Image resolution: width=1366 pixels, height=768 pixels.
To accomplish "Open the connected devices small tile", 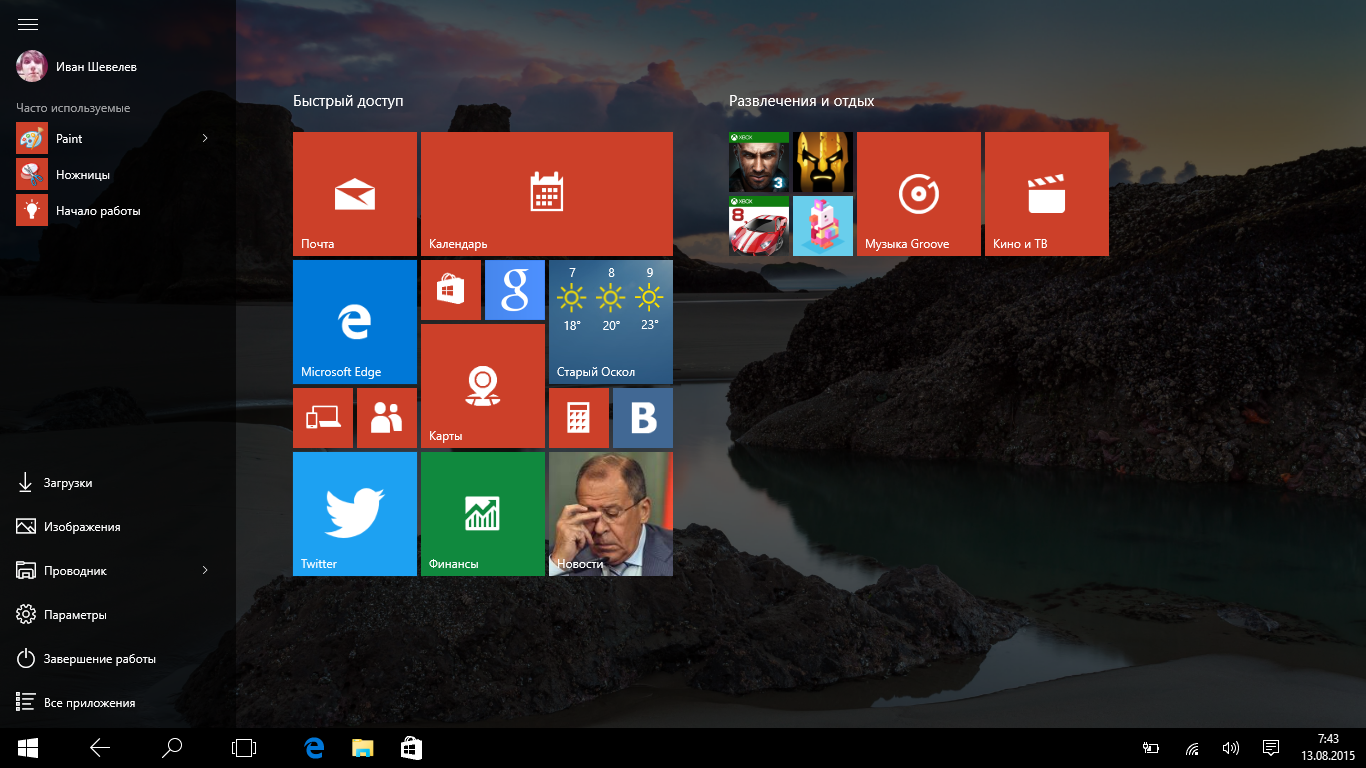I will click(323, 418).
